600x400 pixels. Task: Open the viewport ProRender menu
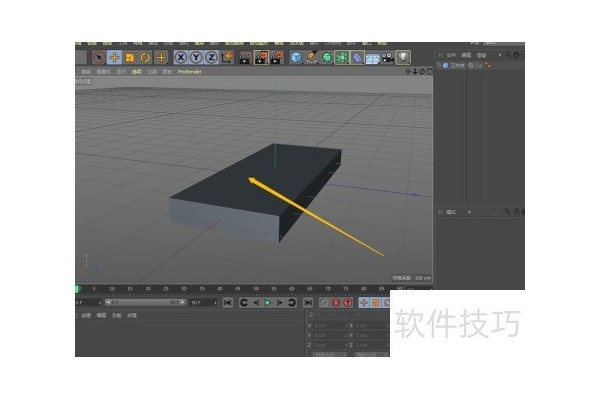click(189, 72)
